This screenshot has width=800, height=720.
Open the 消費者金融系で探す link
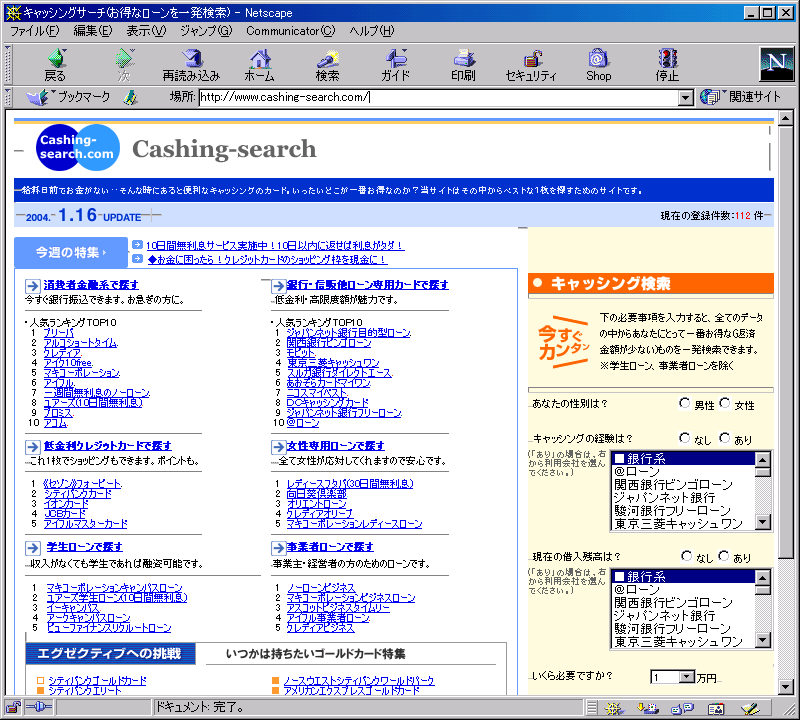(x=91, y=285)
